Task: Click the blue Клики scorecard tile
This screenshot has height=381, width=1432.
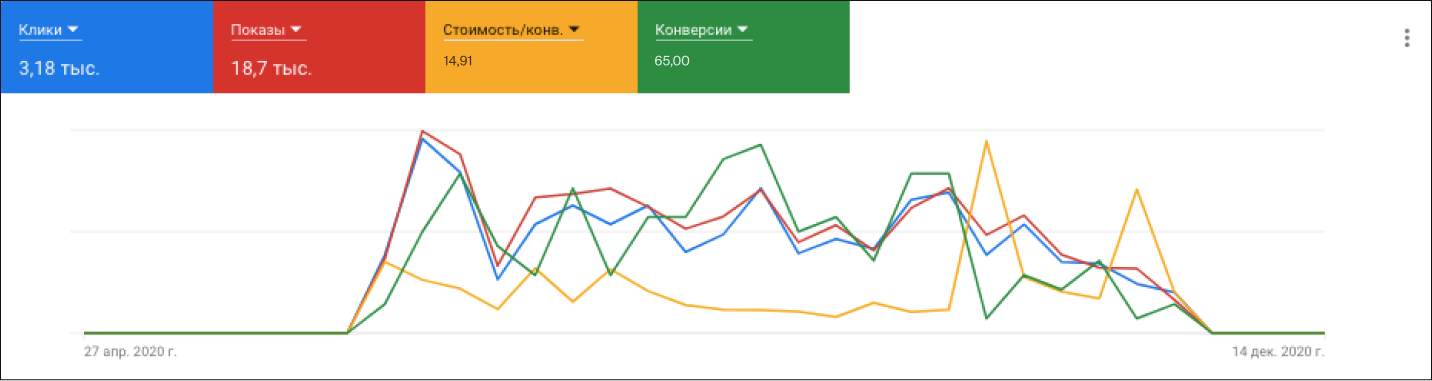Action: pyautogui.click(x=106, y=47)
